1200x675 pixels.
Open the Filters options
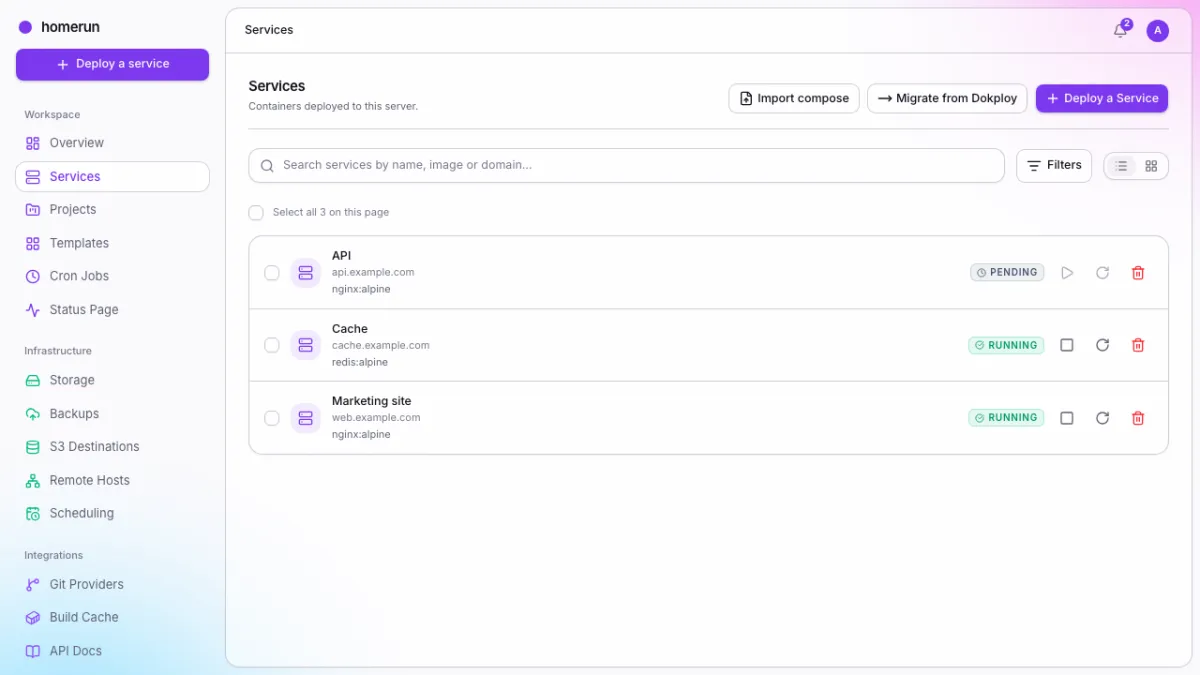pos(1054,166)
